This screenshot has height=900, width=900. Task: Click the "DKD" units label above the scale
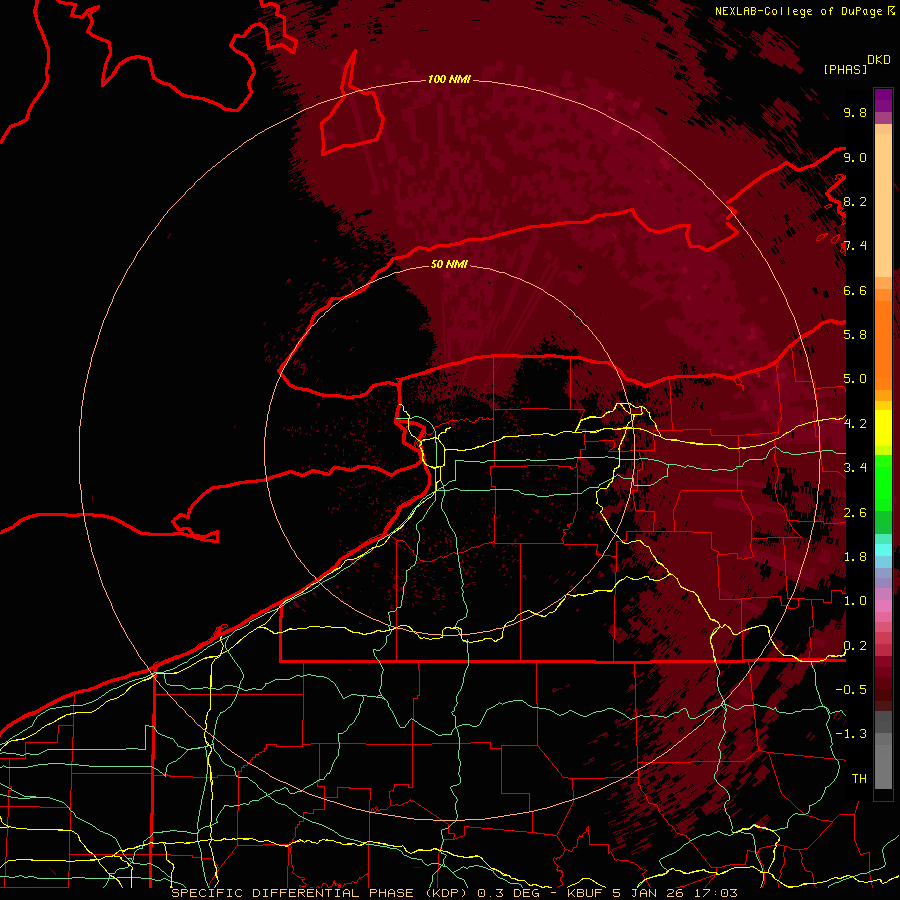tap(879, 60)
